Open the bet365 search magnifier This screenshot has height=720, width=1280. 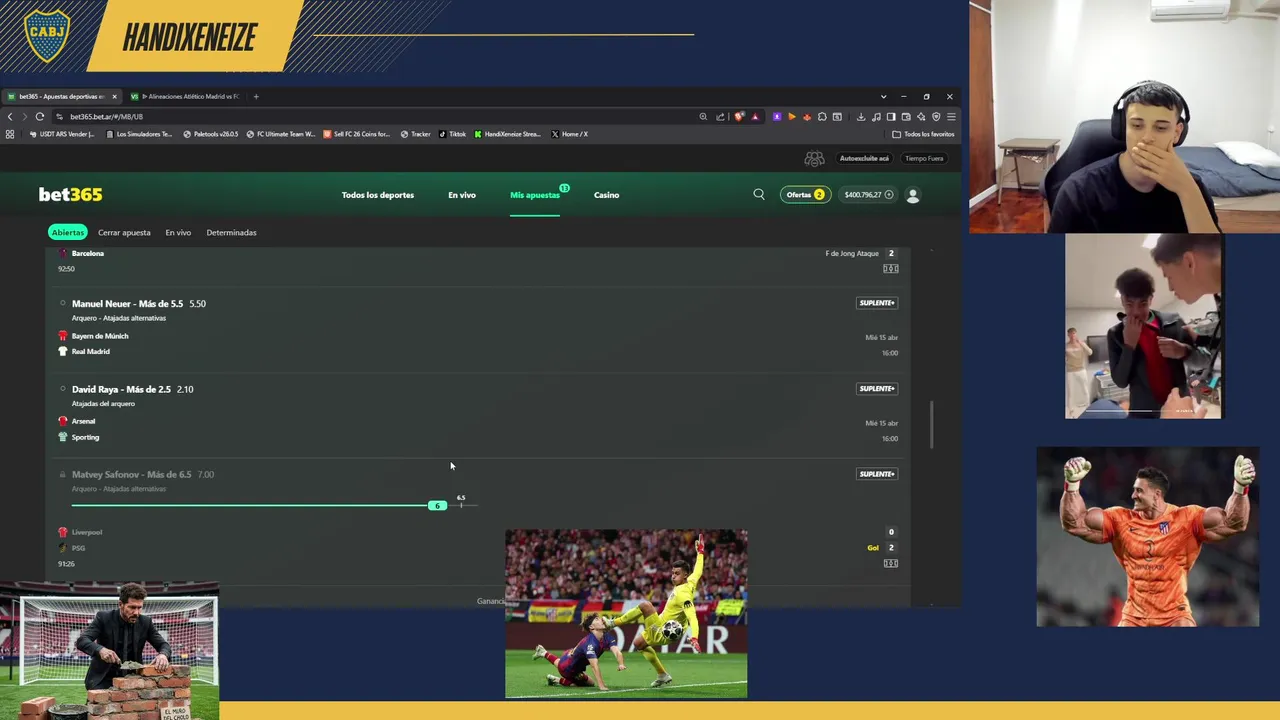[x=759, y=194]
